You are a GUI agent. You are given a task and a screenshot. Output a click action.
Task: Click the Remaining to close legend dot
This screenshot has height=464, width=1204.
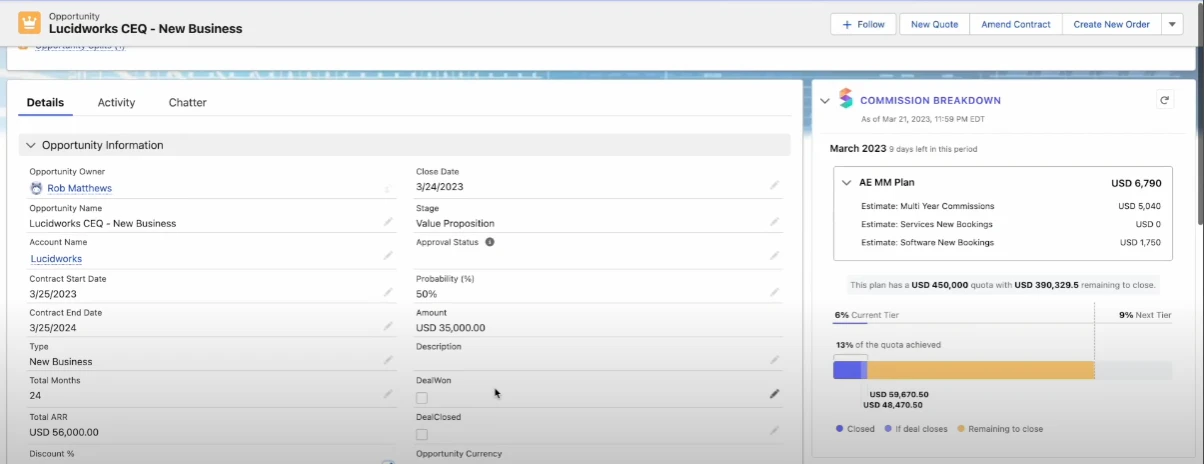[962, 429]
